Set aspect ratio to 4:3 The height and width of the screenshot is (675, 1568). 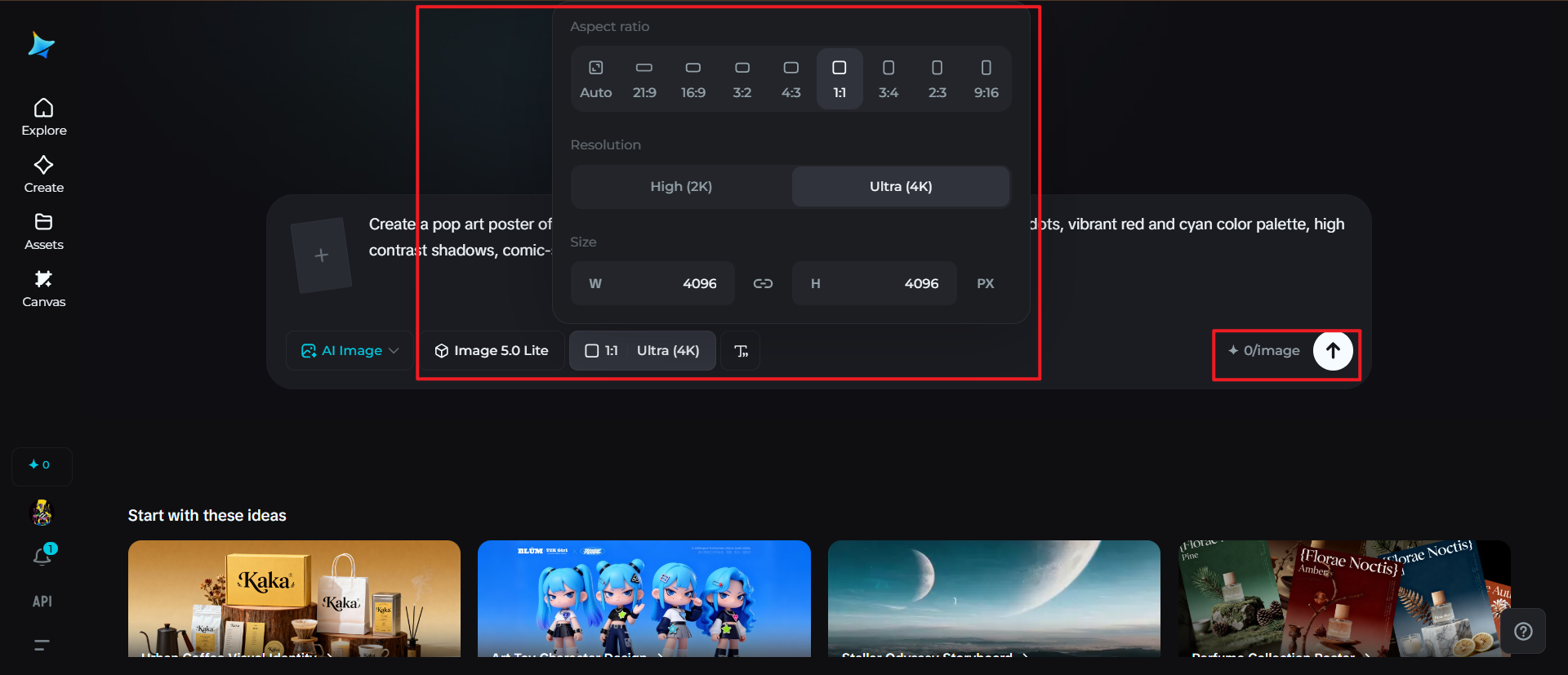click(x=791, y=78)
